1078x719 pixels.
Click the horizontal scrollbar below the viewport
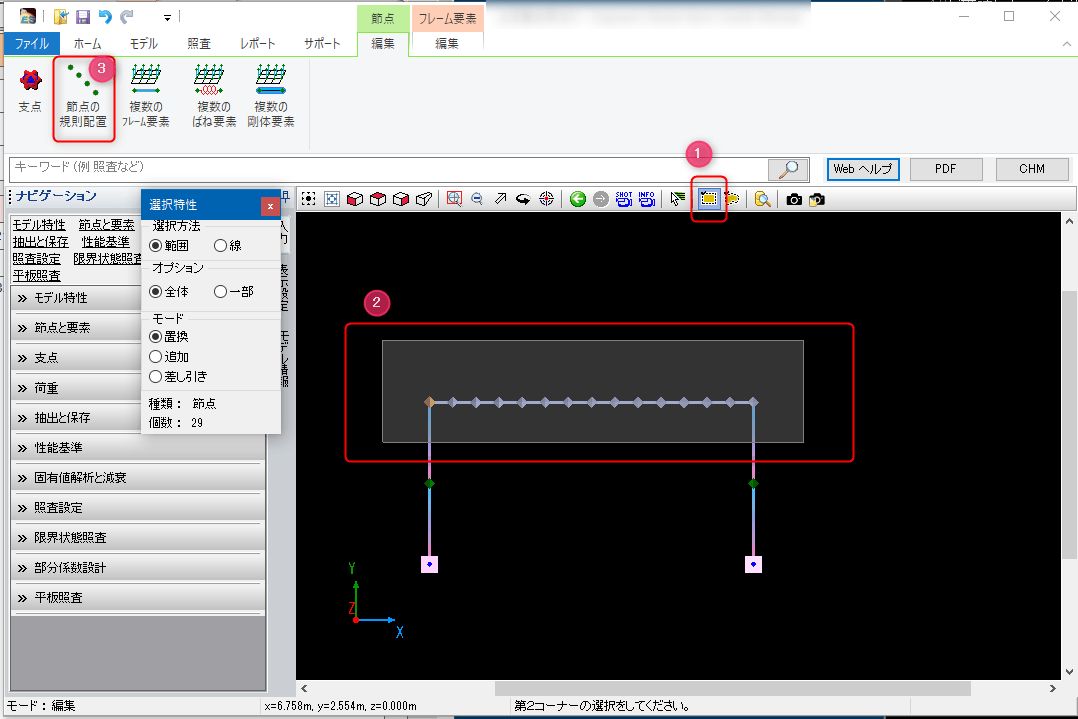[732, 689]
